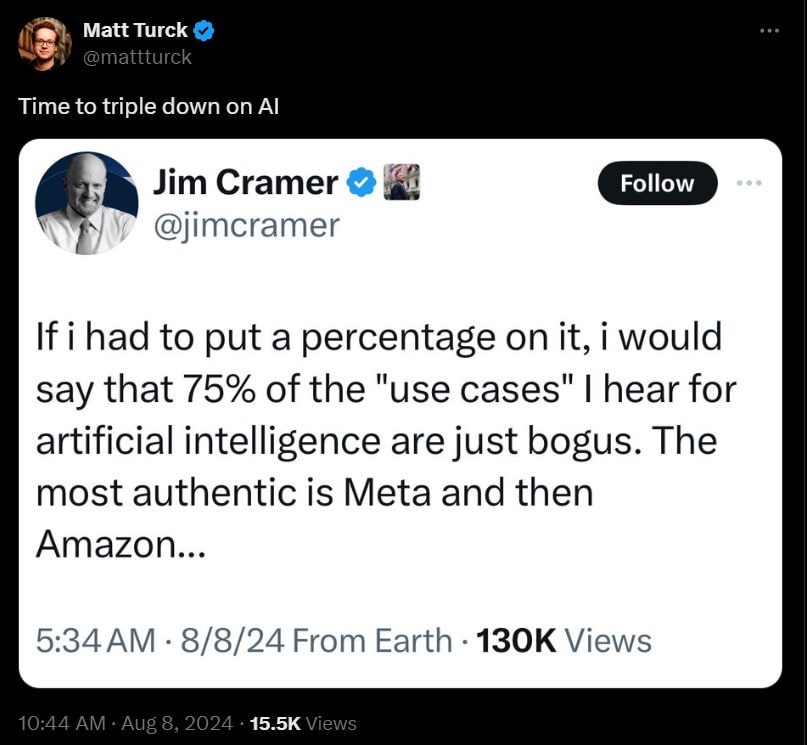Open the 10:44 AM Aug 8, 2024 timestamp

[126, 723]
